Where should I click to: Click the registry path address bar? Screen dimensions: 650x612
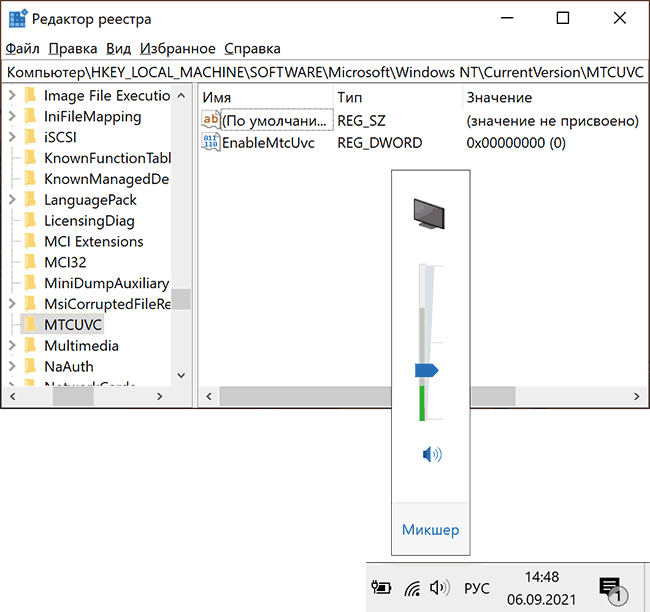[x=325, y=72]
